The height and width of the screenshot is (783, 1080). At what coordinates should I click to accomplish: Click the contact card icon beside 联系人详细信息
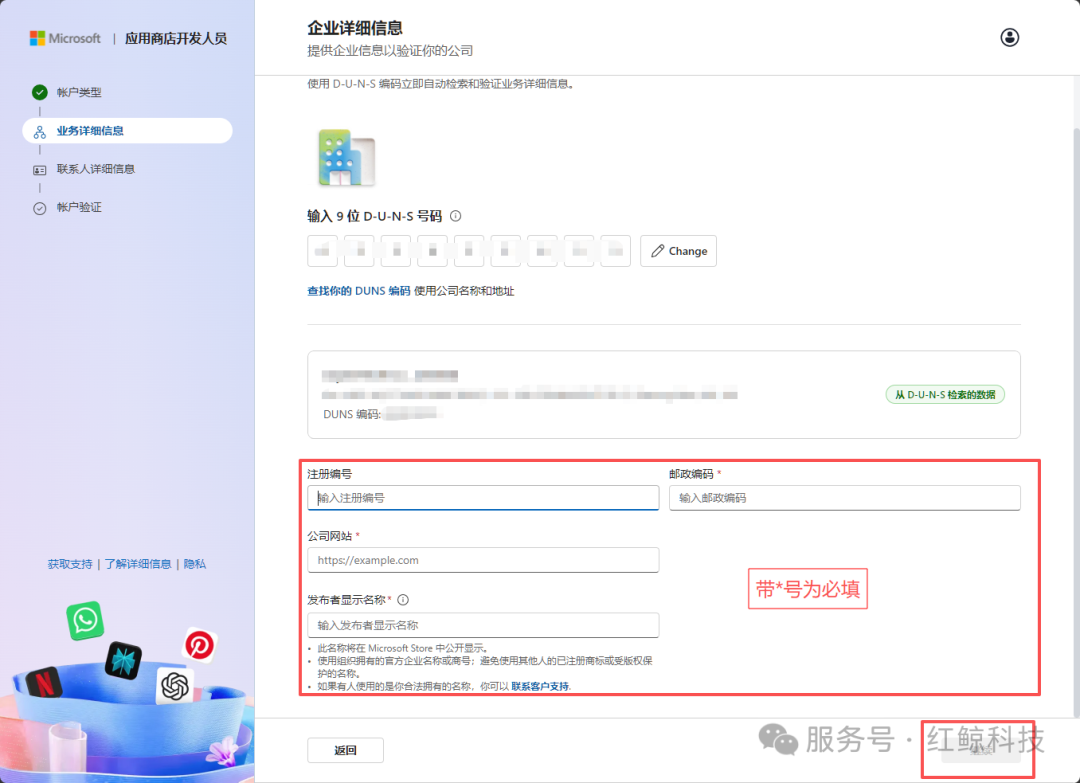pyautogui.click(x=40, y=169)
